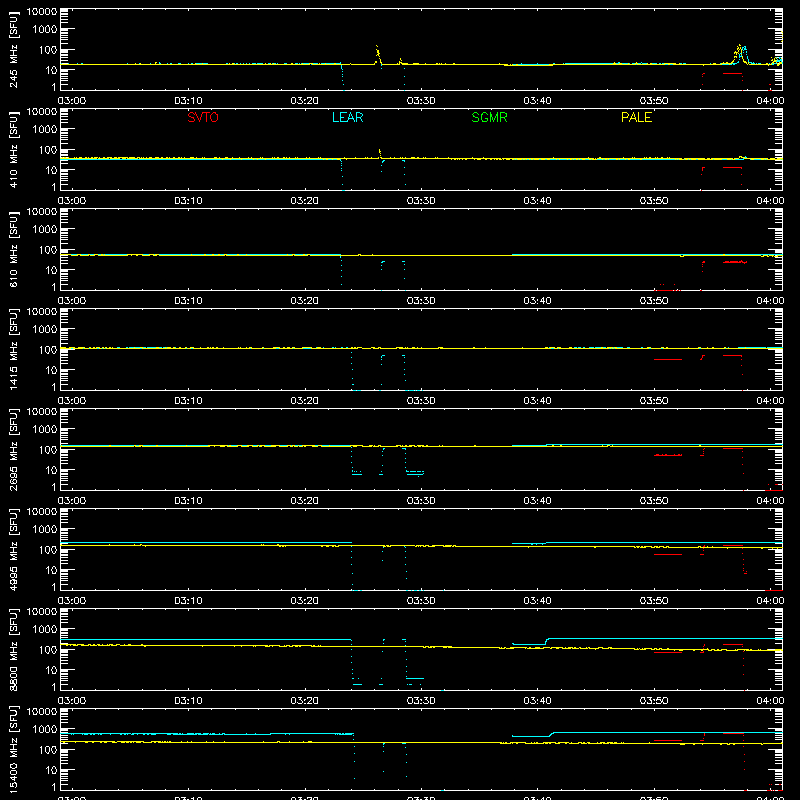Click the small yellow spike near 03:26 at 410 MHz
The image size is (800, 800).
380,152
